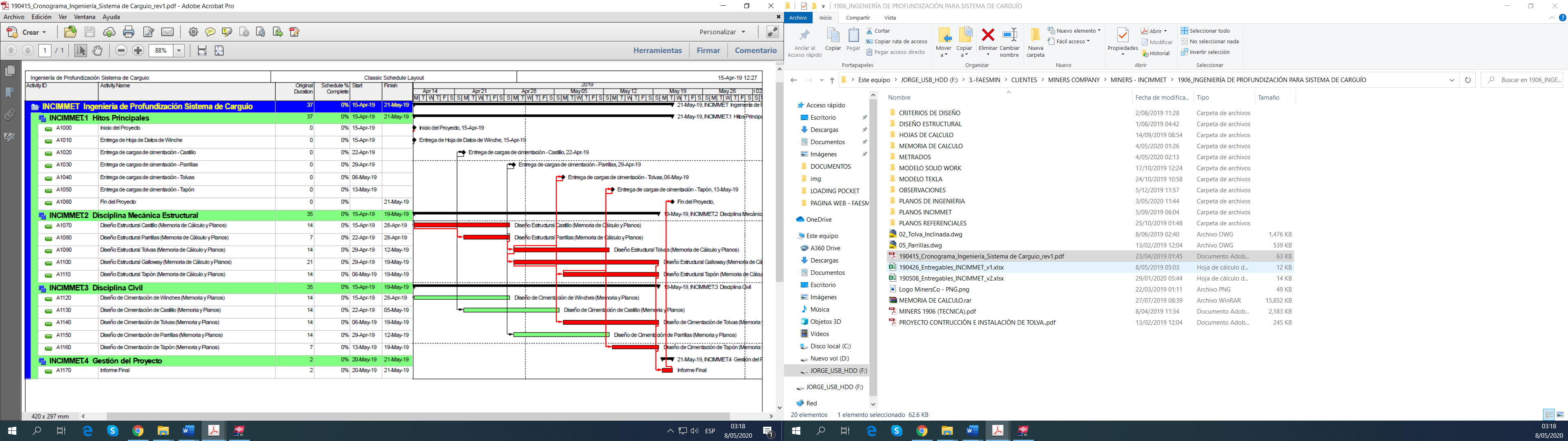Open the Edición menu in Acrobat
The width and height of the screenshot is (1568, 441).
[x=41, y=17]
